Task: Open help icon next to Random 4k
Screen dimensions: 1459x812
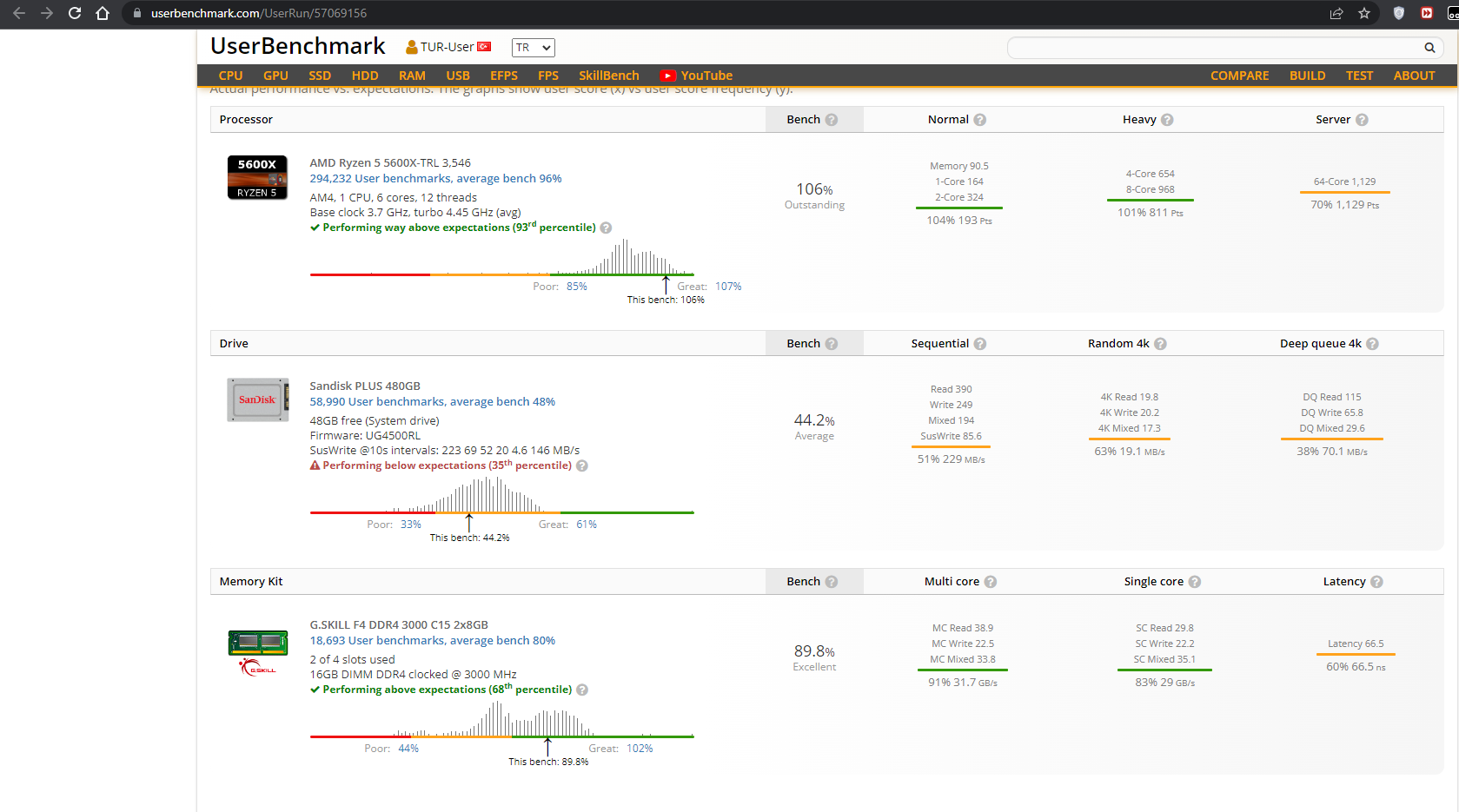Action: coord(1160,344)
